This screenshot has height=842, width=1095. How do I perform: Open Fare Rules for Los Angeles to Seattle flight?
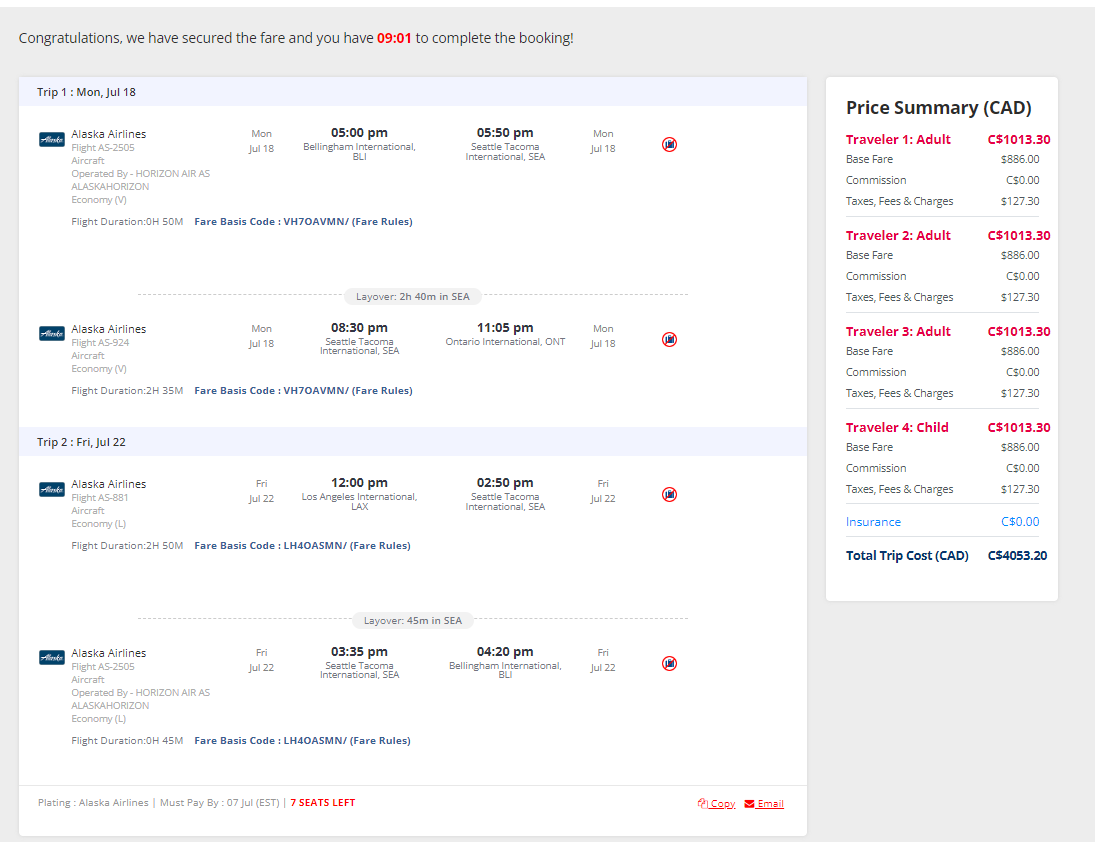point(380,546)
